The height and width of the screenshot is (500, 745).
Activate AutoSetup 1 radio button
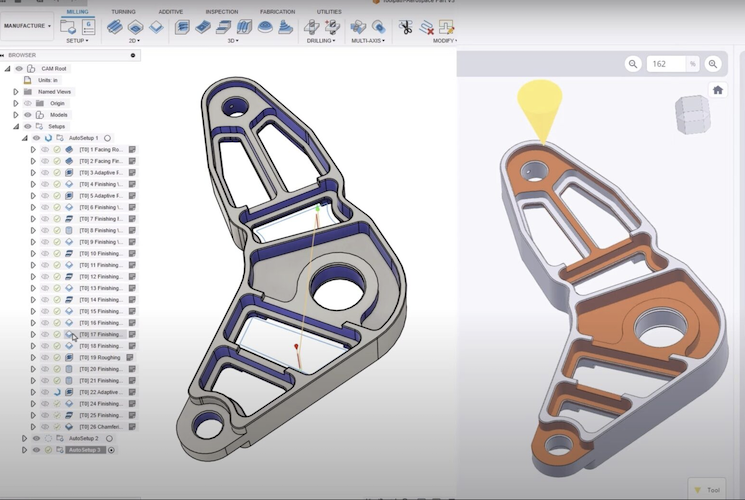tap(107, 138)
